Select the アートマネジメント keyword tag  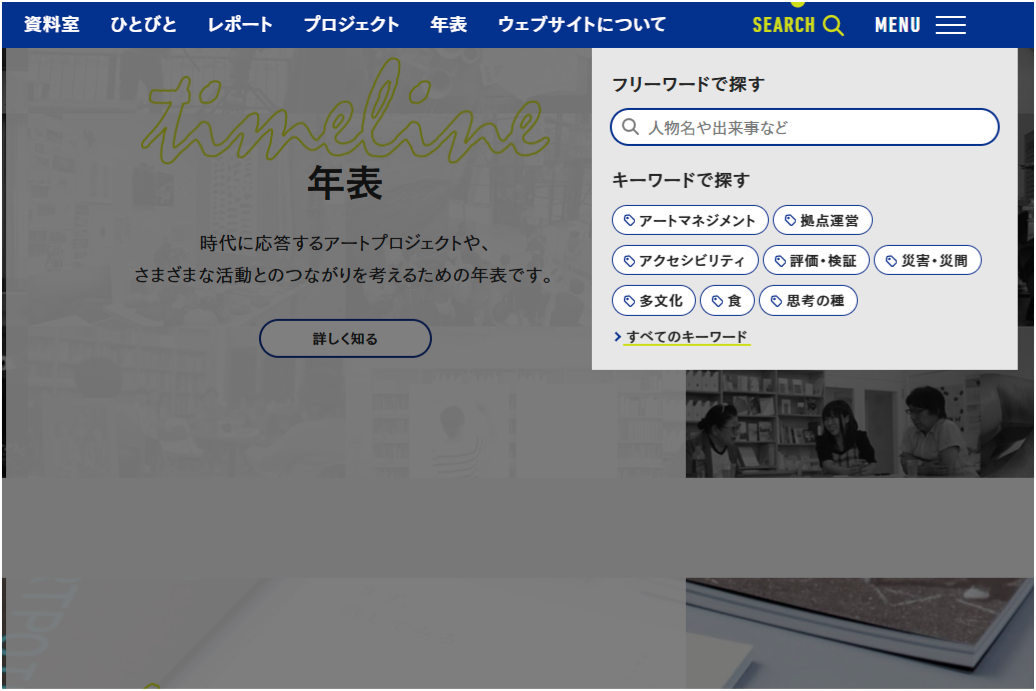tap(690, 220)
